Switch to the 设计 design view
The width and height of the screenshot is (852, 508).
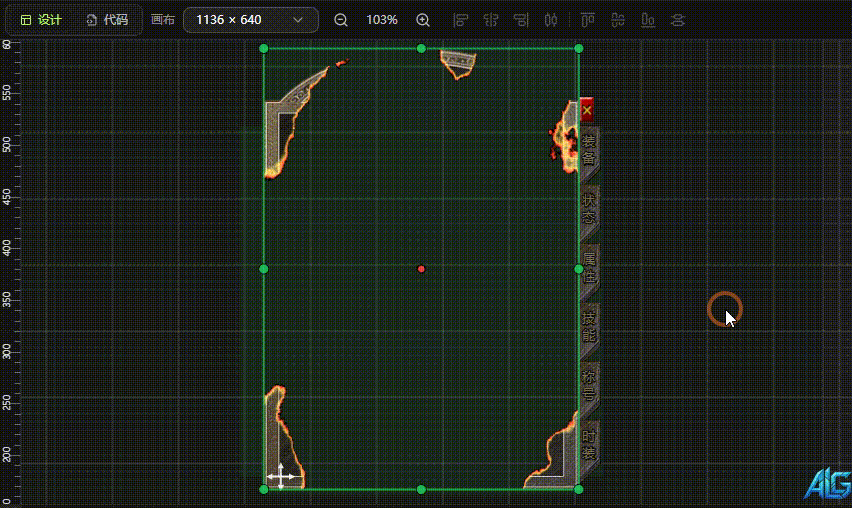tap(41, 20)
